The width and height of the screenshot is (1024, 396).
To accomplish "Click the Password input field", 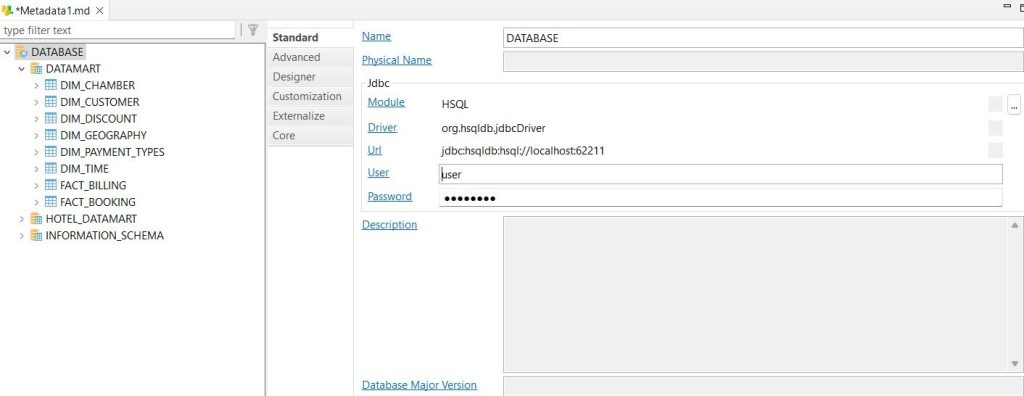I will (x=720, y=197).
